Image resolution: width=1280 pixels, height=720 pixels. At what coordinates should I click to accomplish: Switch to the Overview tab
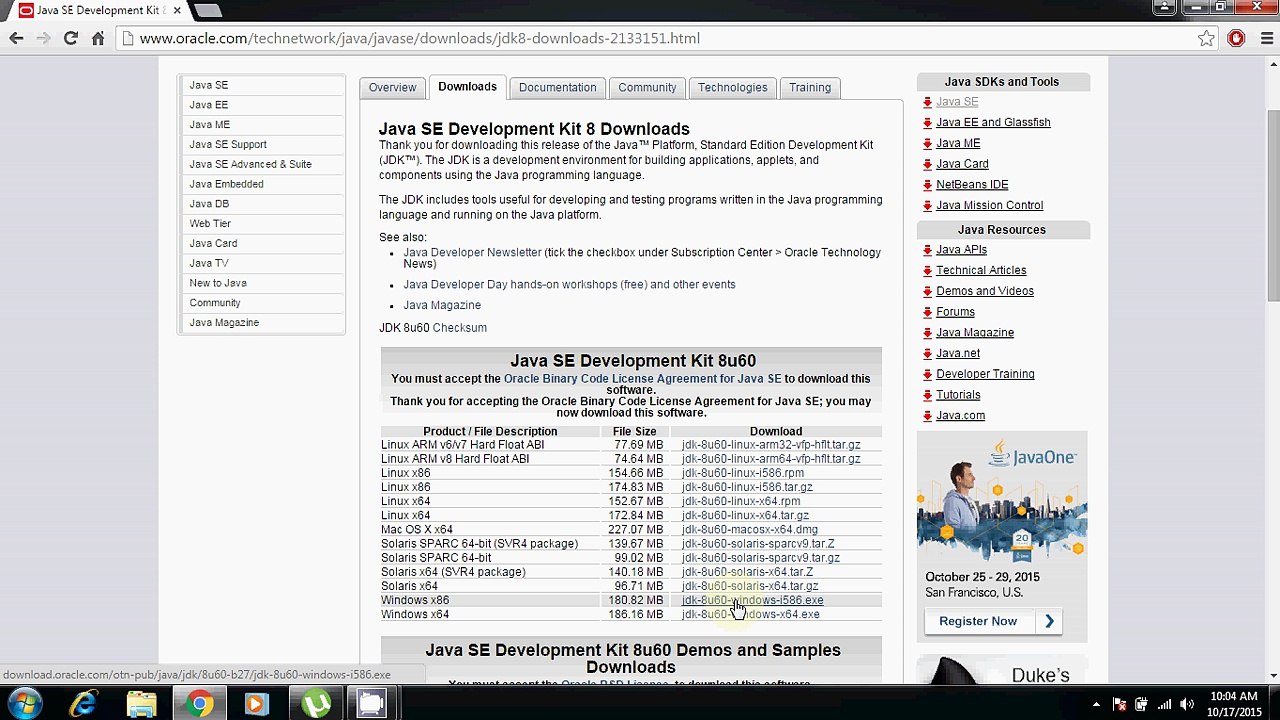[x=392, y=87]
